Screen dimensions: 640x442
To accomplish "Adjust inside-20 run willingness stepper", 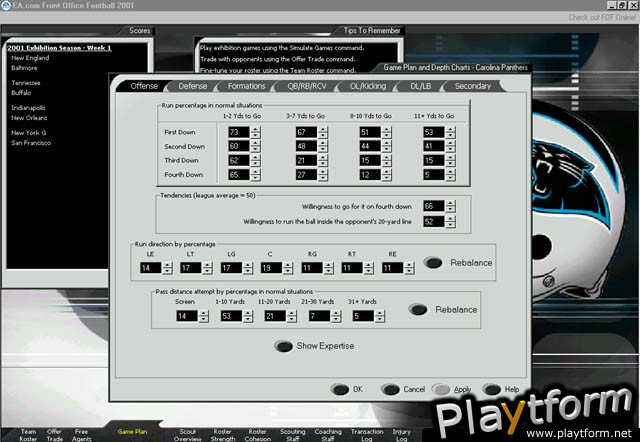I will point(450,222).
